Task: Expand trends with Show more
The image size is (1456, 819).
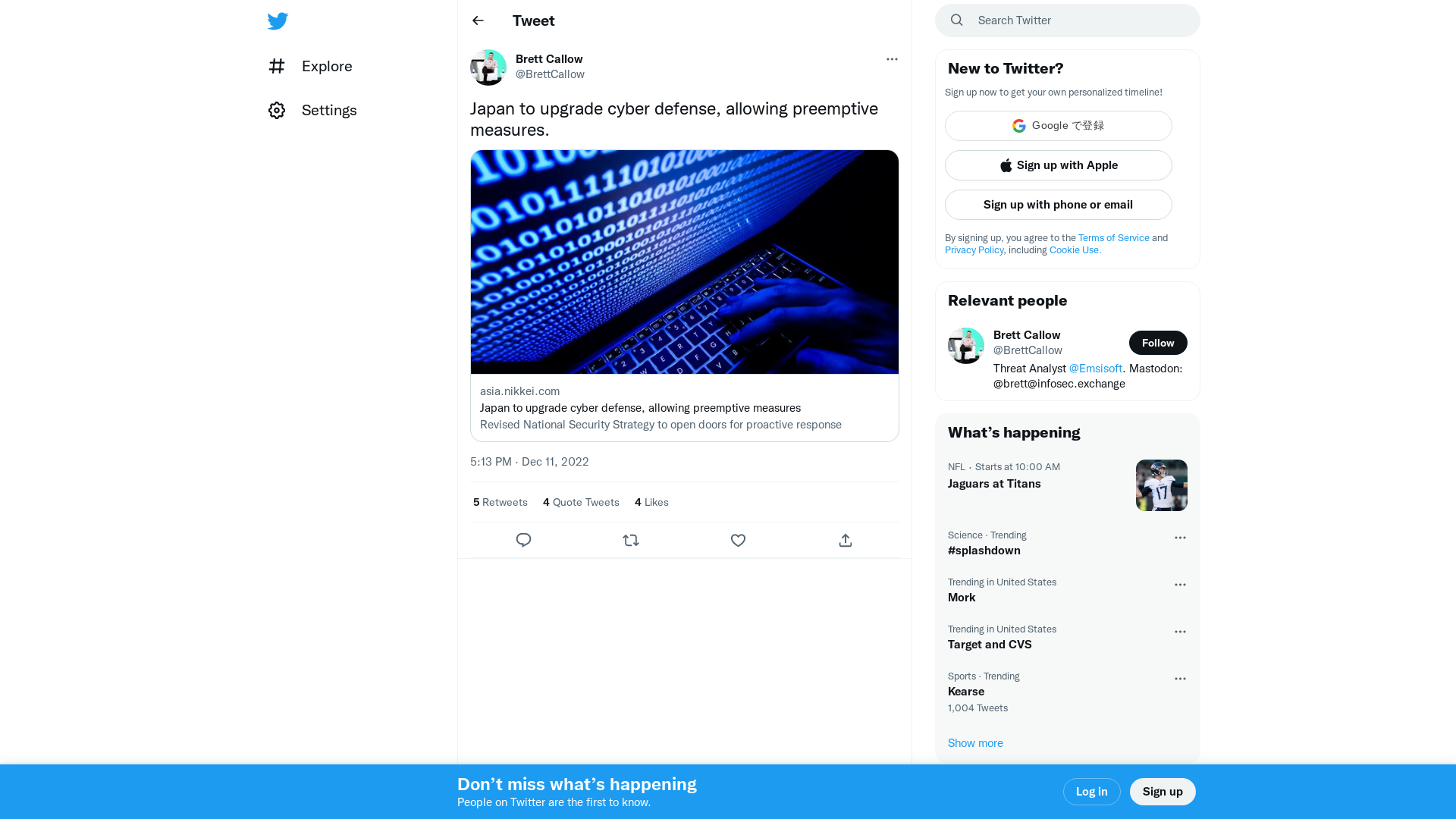Action: click(x=975, y=743)
